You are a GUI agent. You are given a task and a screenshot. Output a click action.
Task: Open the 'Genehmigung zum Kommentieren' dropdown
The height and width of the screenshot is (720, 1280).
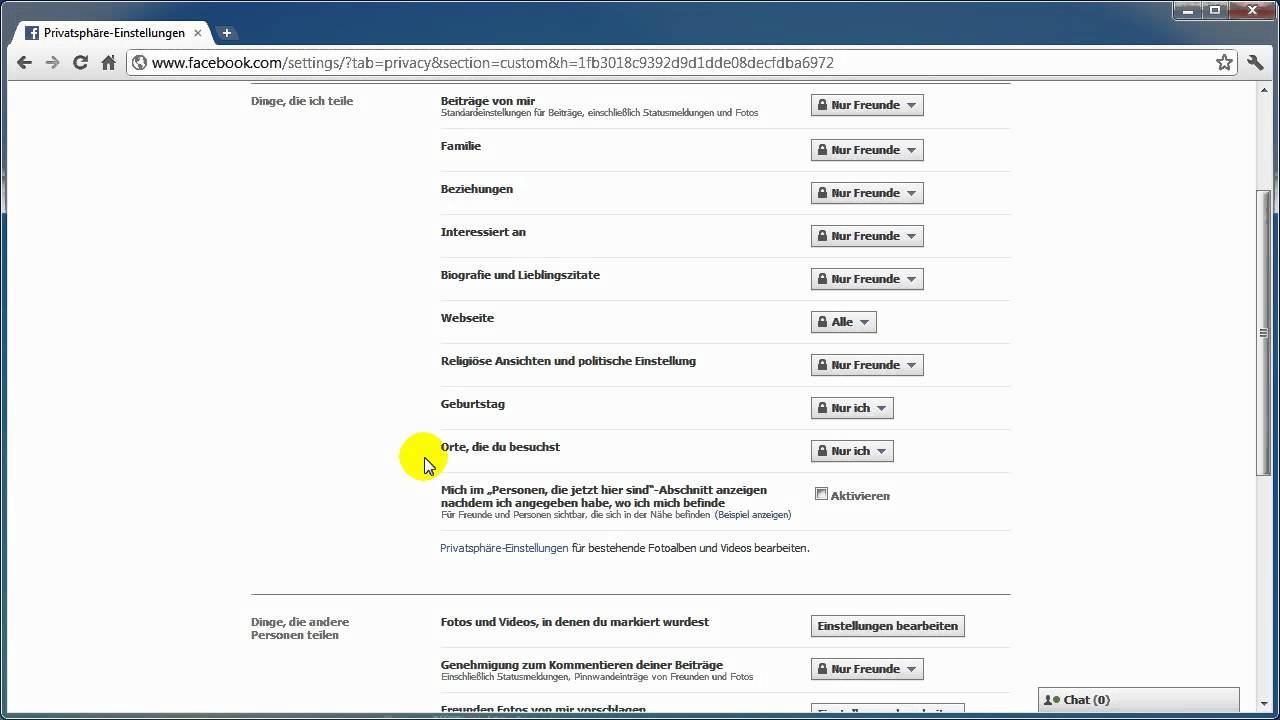[867, 669]
